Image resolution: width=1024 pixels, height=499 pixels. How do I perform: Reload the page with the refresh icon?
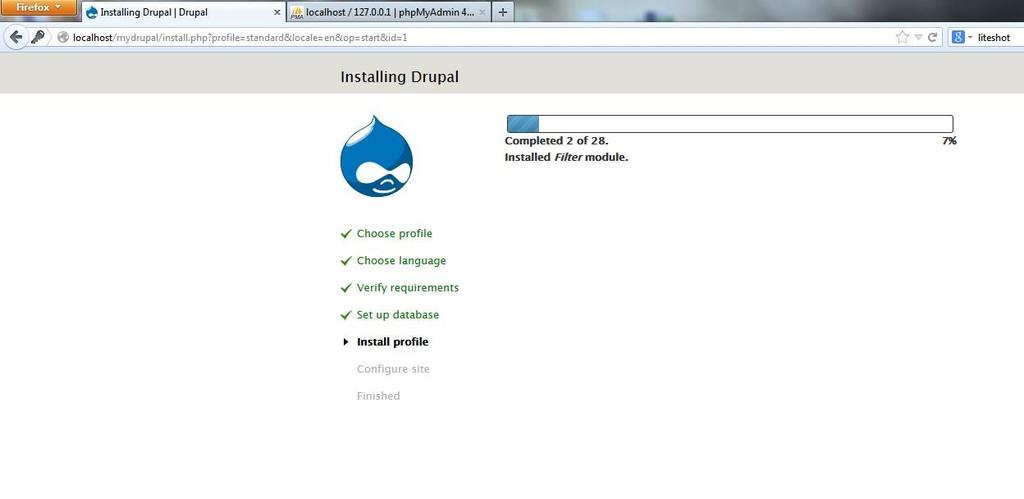(x=933, y=37)
